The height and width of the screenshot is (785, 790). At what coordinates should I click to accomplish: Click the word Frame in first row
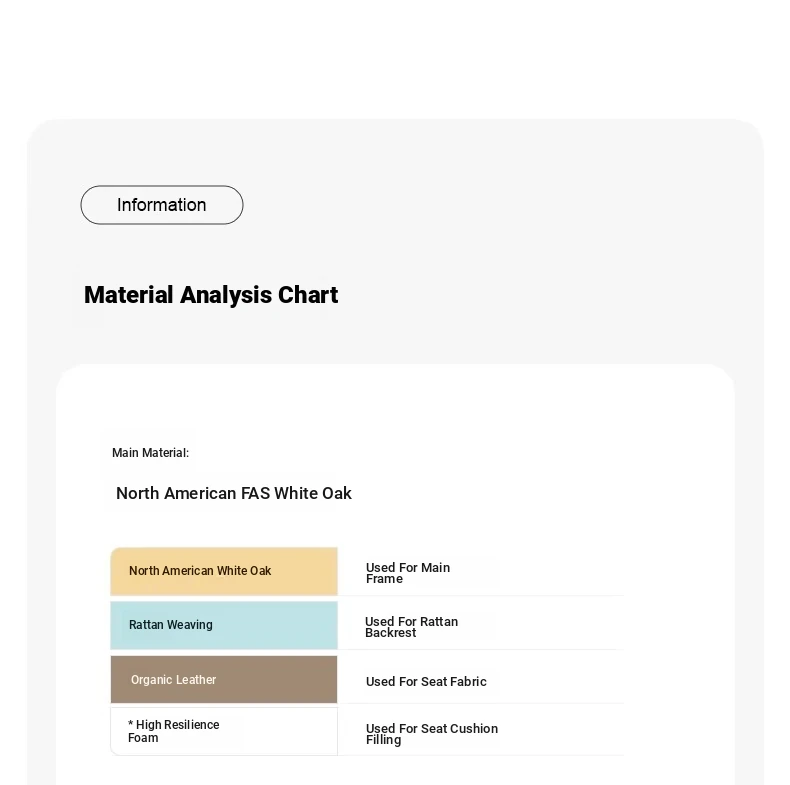tap(384, 579)
